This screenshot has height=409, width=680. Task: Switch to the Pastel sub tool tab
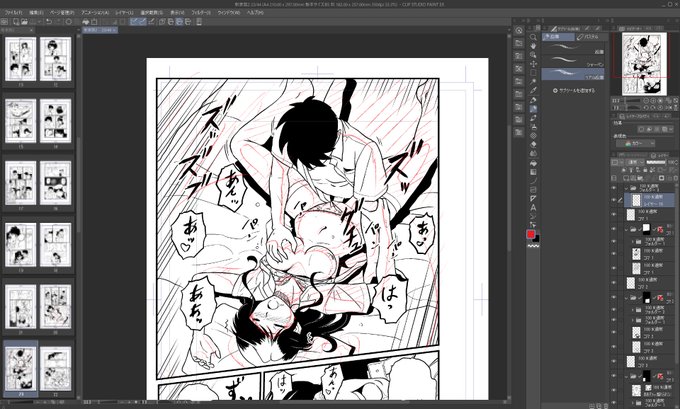tap(590, 37)
